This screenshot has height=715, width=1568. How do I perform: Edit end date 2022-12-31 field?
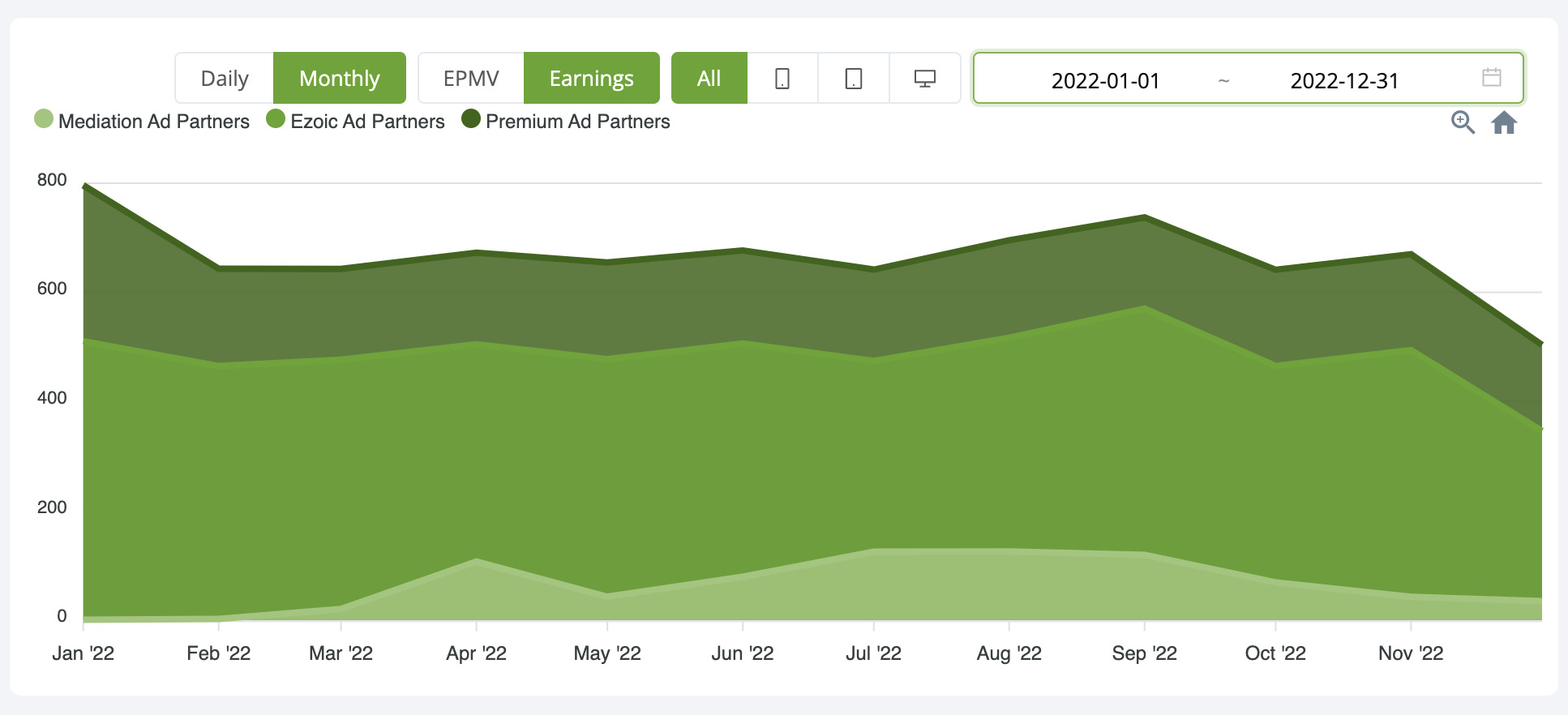pos(1344,81)
